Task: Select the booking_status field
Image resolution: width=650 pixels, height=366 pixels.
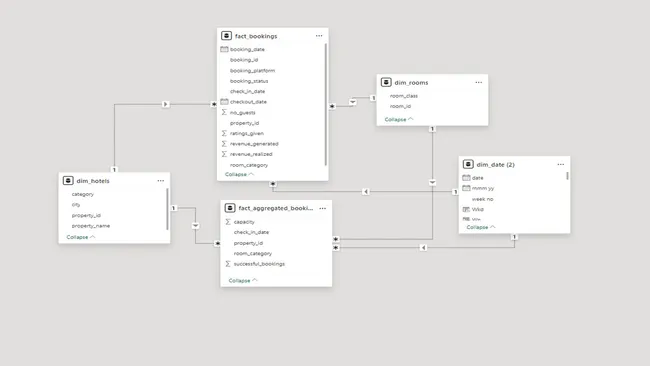Action: tap(249, 81)
